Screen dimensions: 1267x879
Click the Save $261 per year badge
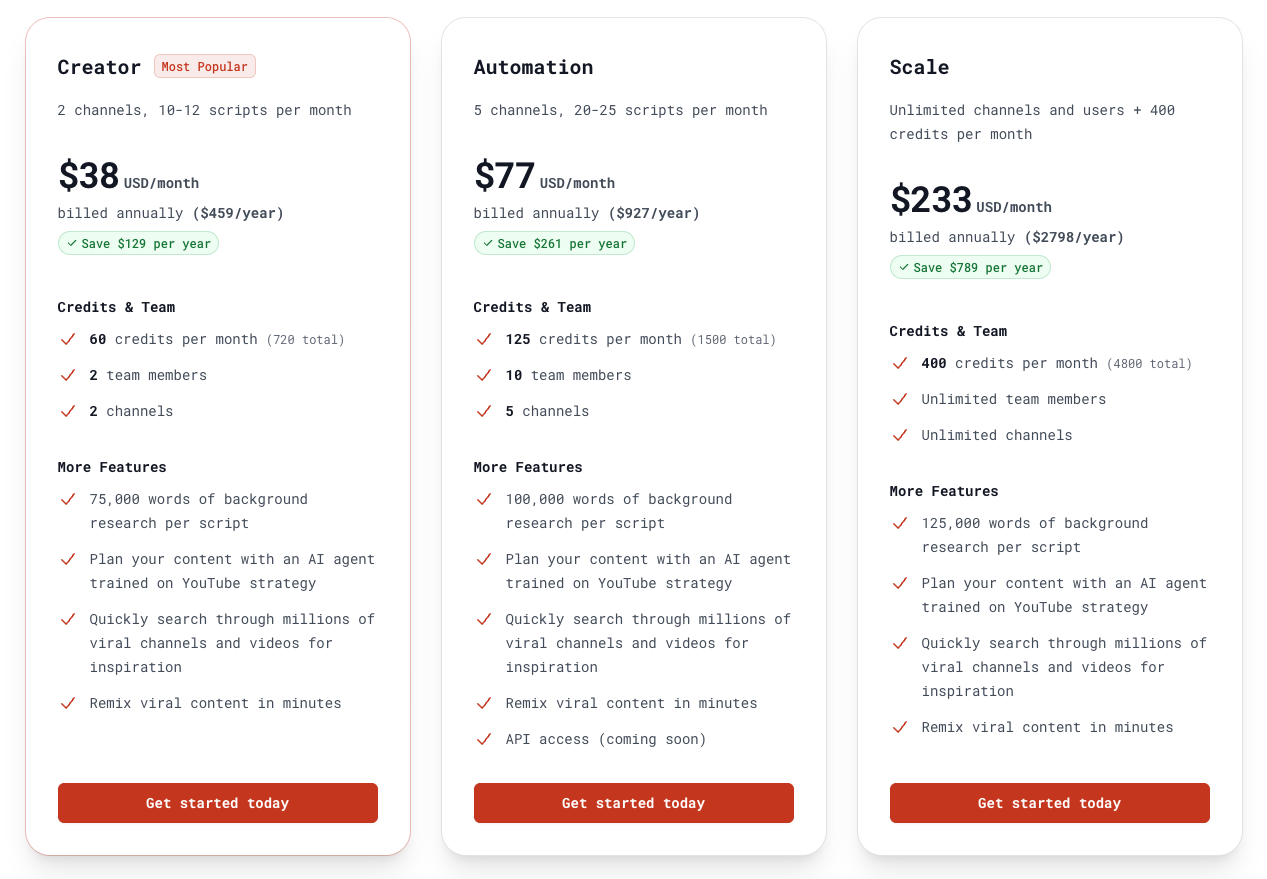click(x=554, y=244)
